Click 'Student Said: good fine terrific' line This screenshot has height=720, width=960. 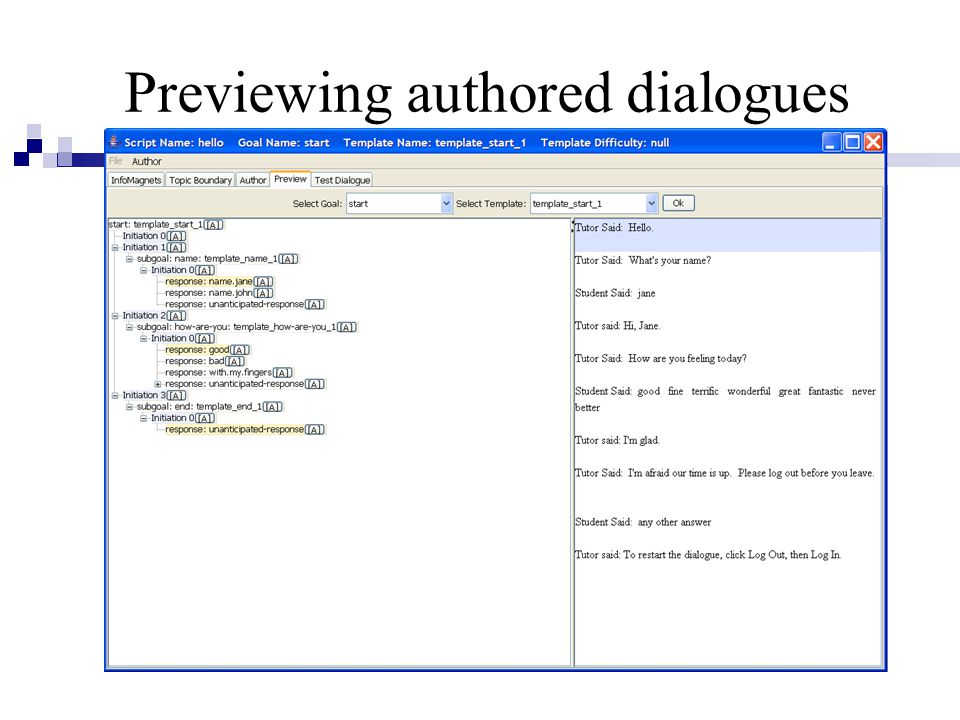(726, 399)
